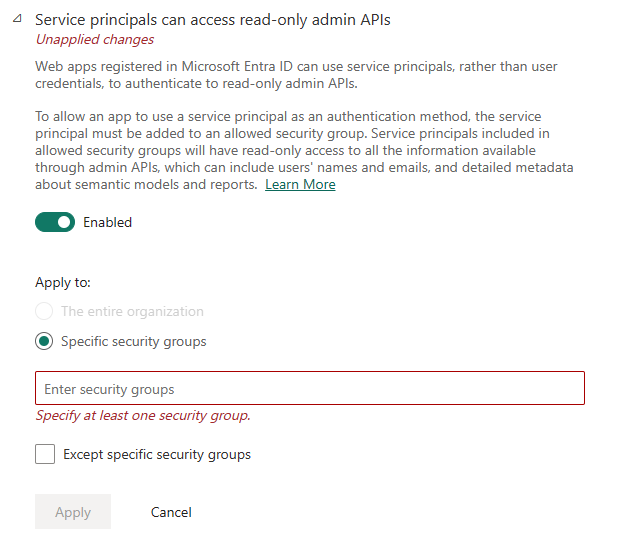Click the 'Specify at least one security group' error
The width and height of the screenshot is (625, 538).
143,415
